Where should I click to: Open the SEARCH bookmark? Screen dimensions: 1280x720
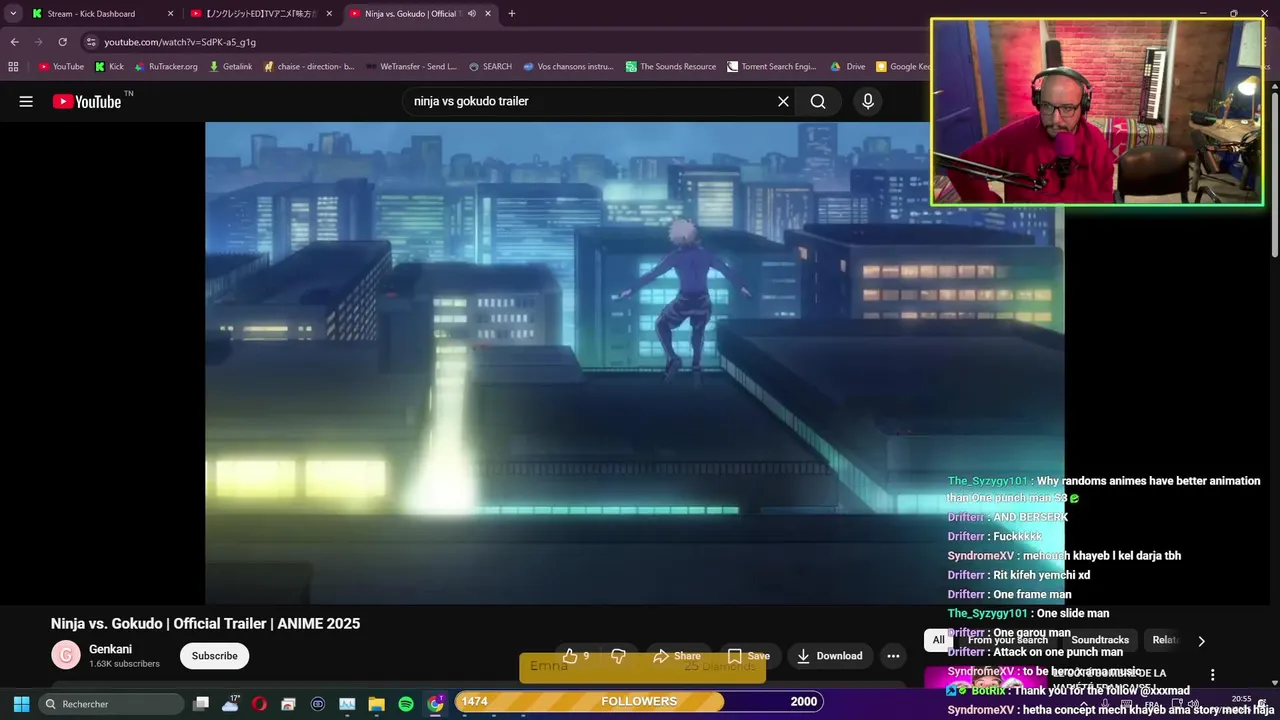[x=490, y=67]
